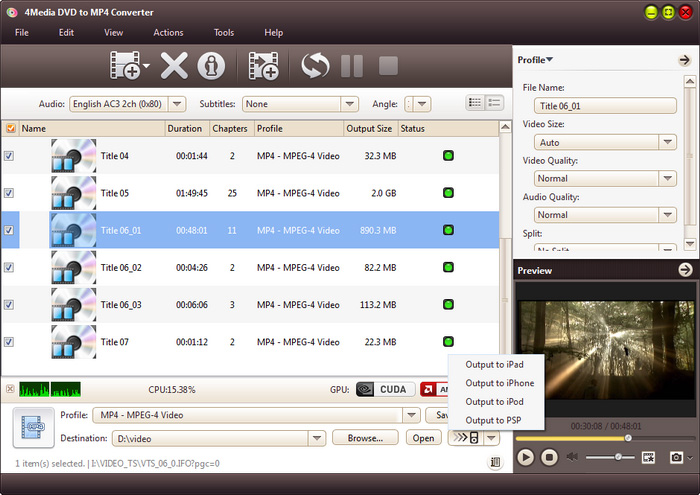Screen dimensions: 700x495
Task: Click the CUDA GPU acceleration button
Action: coord(385,389)
